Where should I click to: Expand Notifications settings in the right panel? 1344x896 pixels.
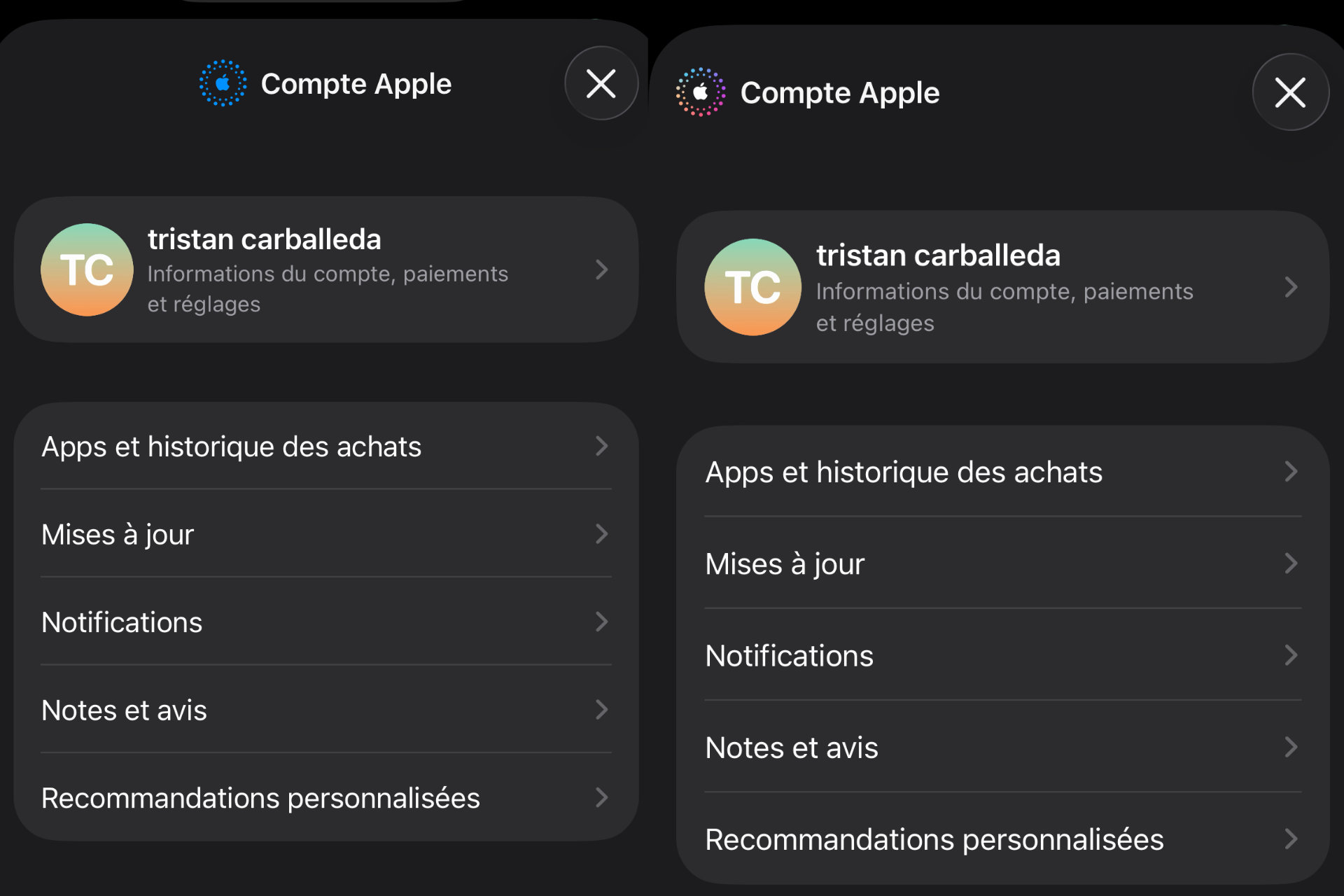point(789,656)
